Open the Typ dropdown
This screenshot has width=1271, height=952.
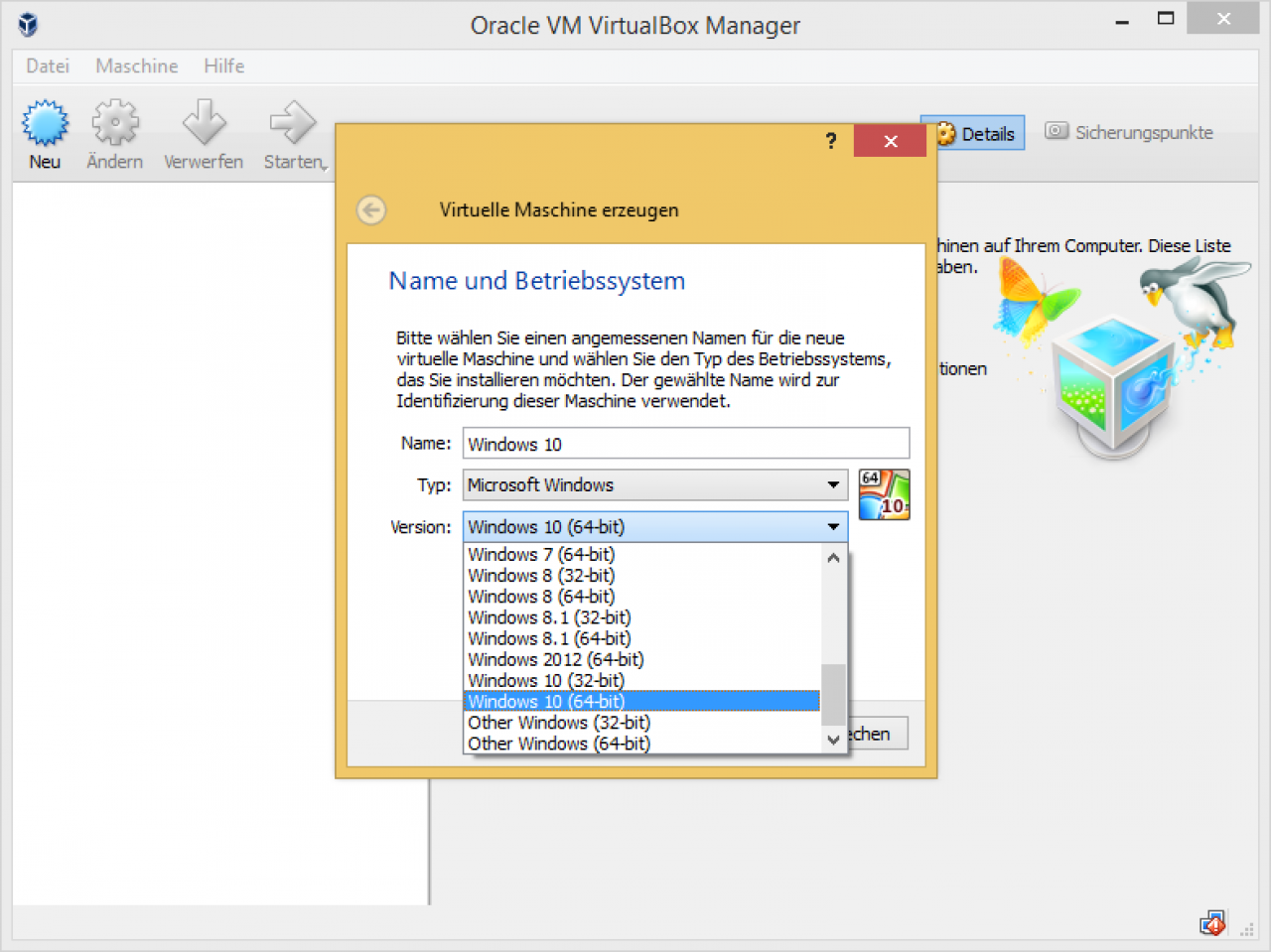click(655, 485)
